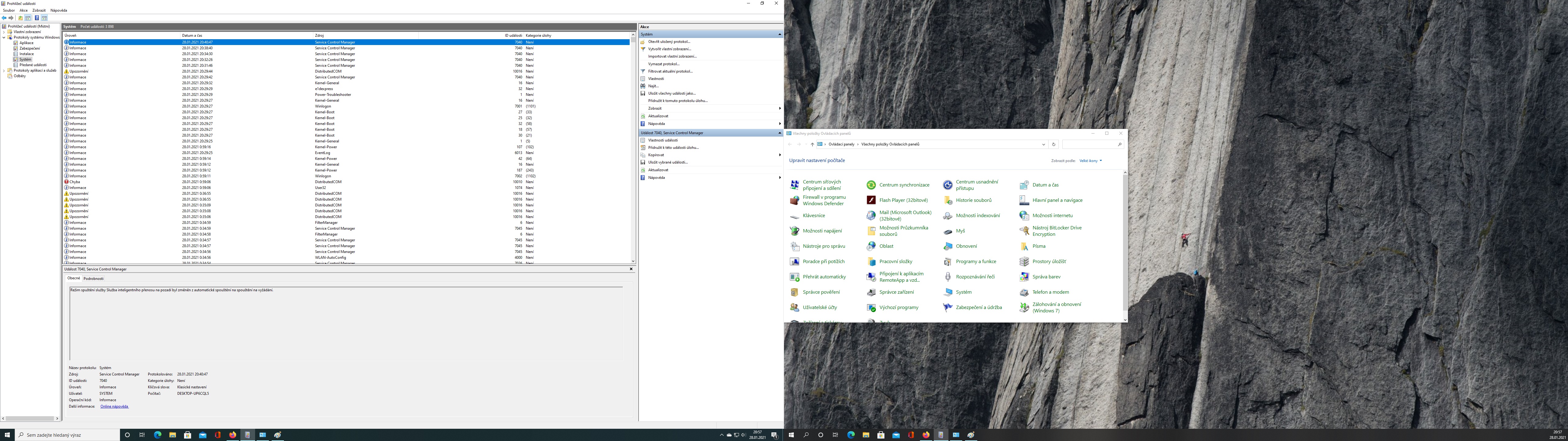Viewport: 1568px width, 441px height.
Task: Click the Najít action with binoculars icon
Action: tap(653, 86)
